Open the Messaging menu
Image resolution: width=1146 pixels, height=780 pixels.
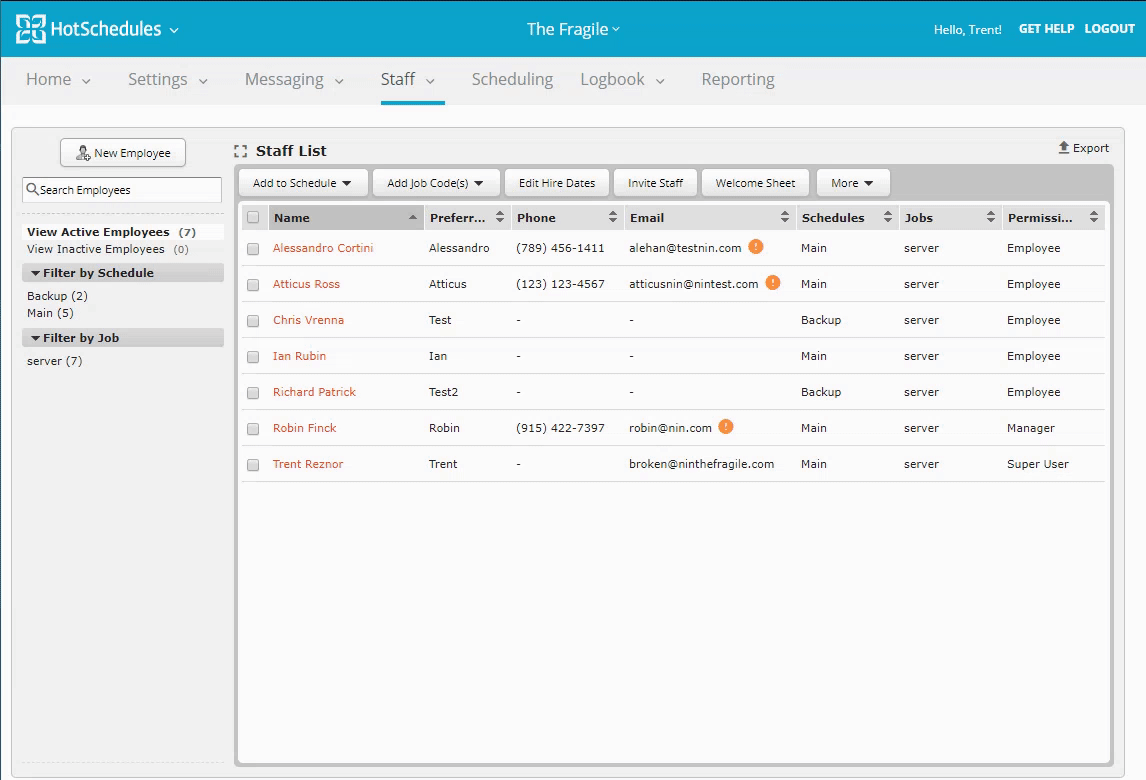[295, 80]
